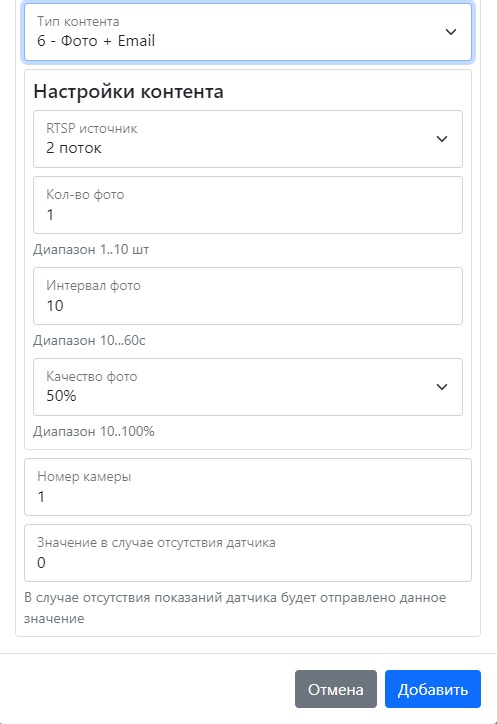The height and width of the screenshot is (724, 497).
Task: Click the Номер камеры floating label
Action: pos(84,477)
